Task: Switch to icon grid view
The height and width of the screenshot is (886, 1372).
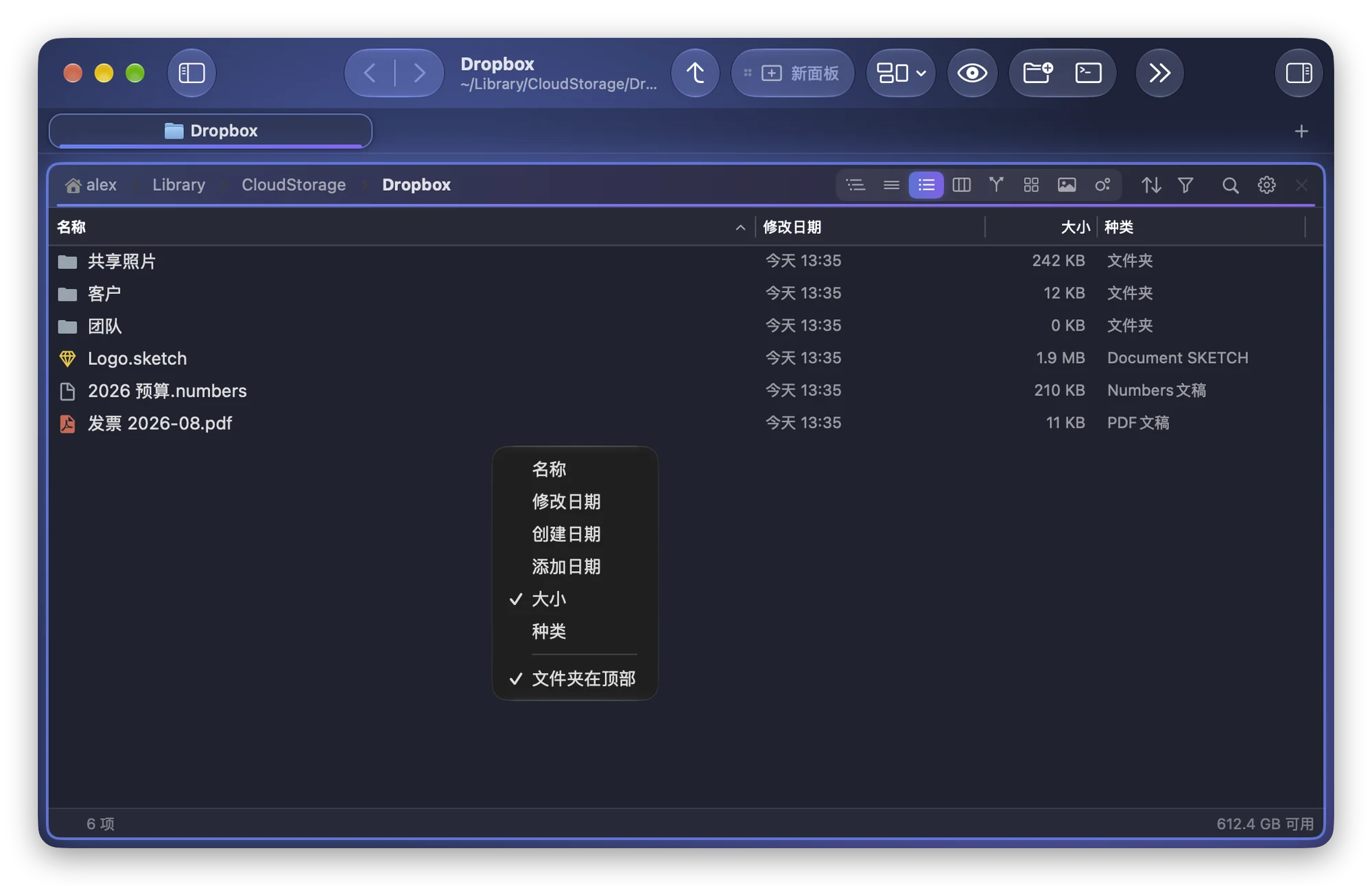Action: [1031, 185]
